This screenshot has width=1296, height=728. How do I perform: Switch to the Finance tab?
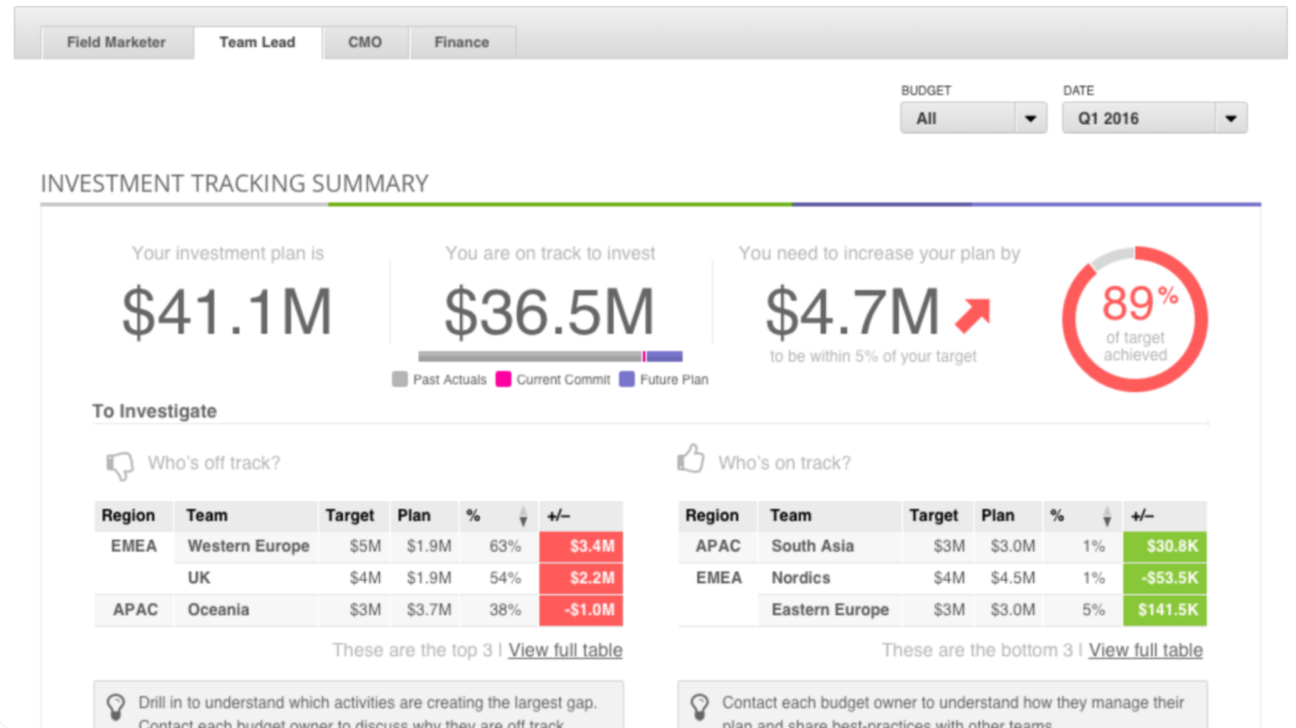[461, 42]
